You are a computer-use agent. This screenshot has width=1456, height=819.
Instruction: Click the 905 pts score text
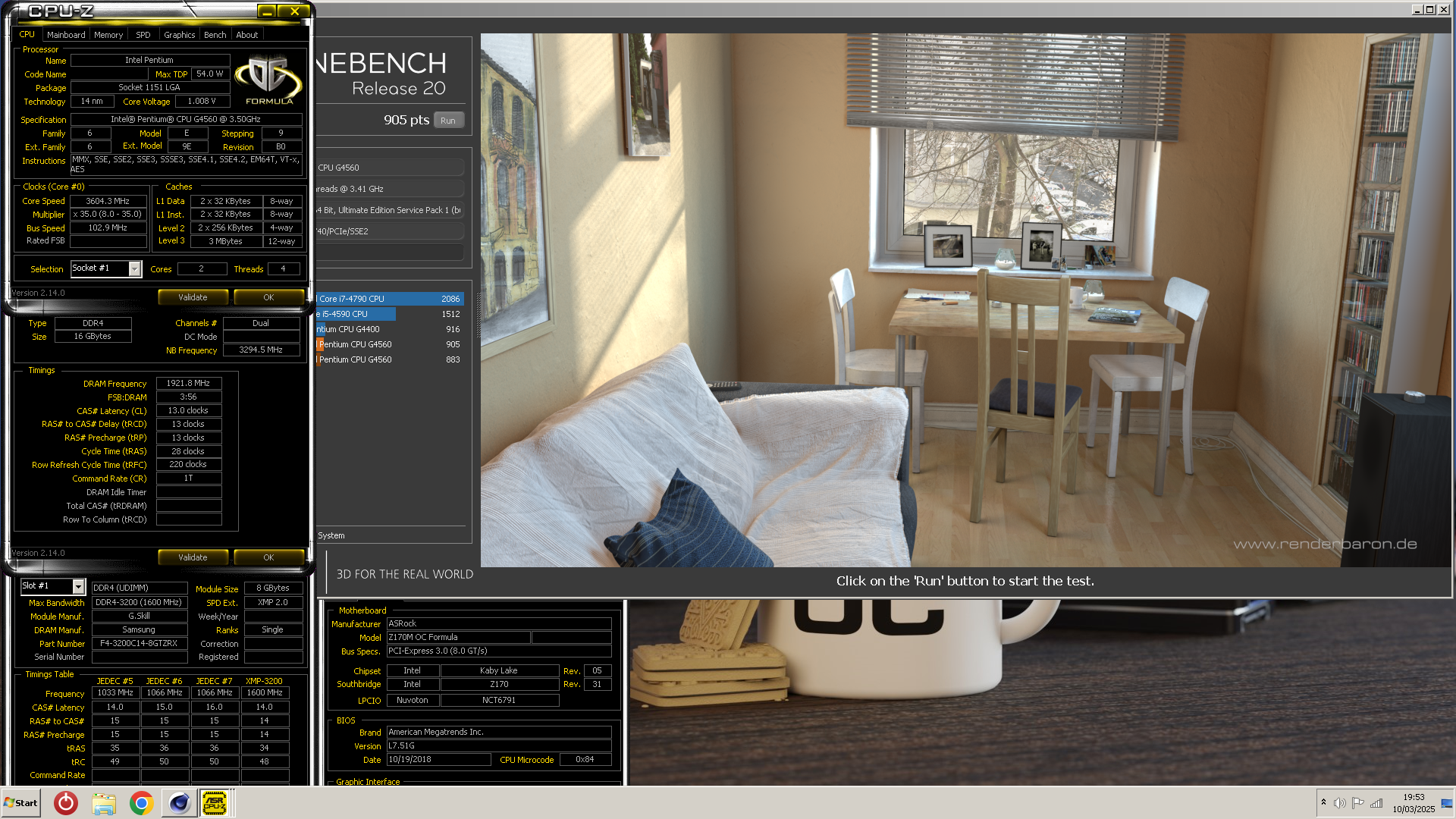click(x=406, y=120)
